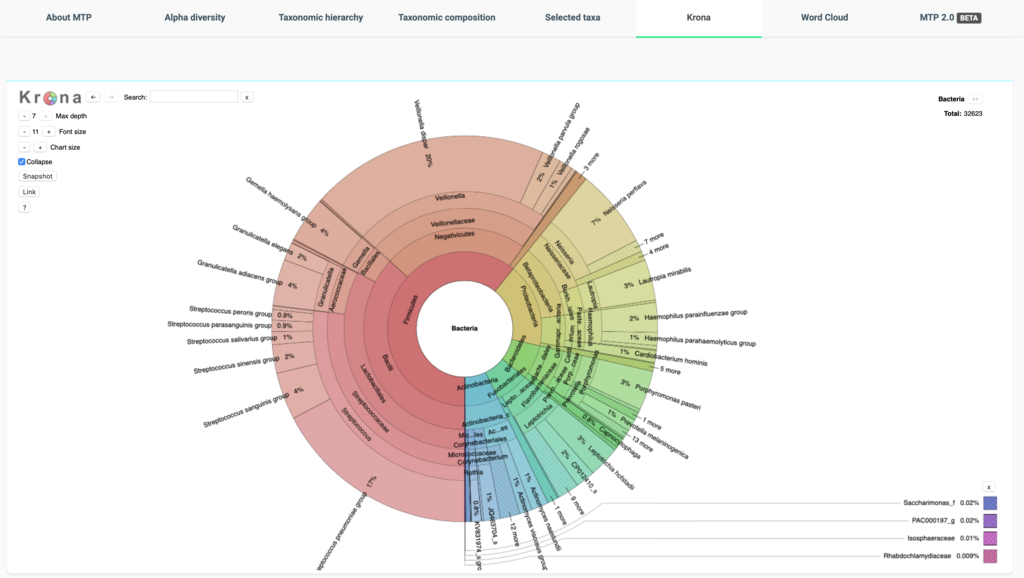The image size is (1024, 578).
Task: Click Streptococcus parasanguinis group label
Action: coord(219,325)
